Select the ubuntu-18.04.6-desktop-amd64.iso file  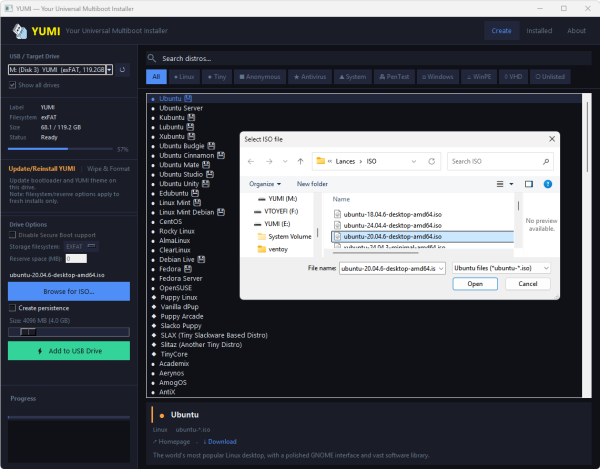tap(392, 214)
